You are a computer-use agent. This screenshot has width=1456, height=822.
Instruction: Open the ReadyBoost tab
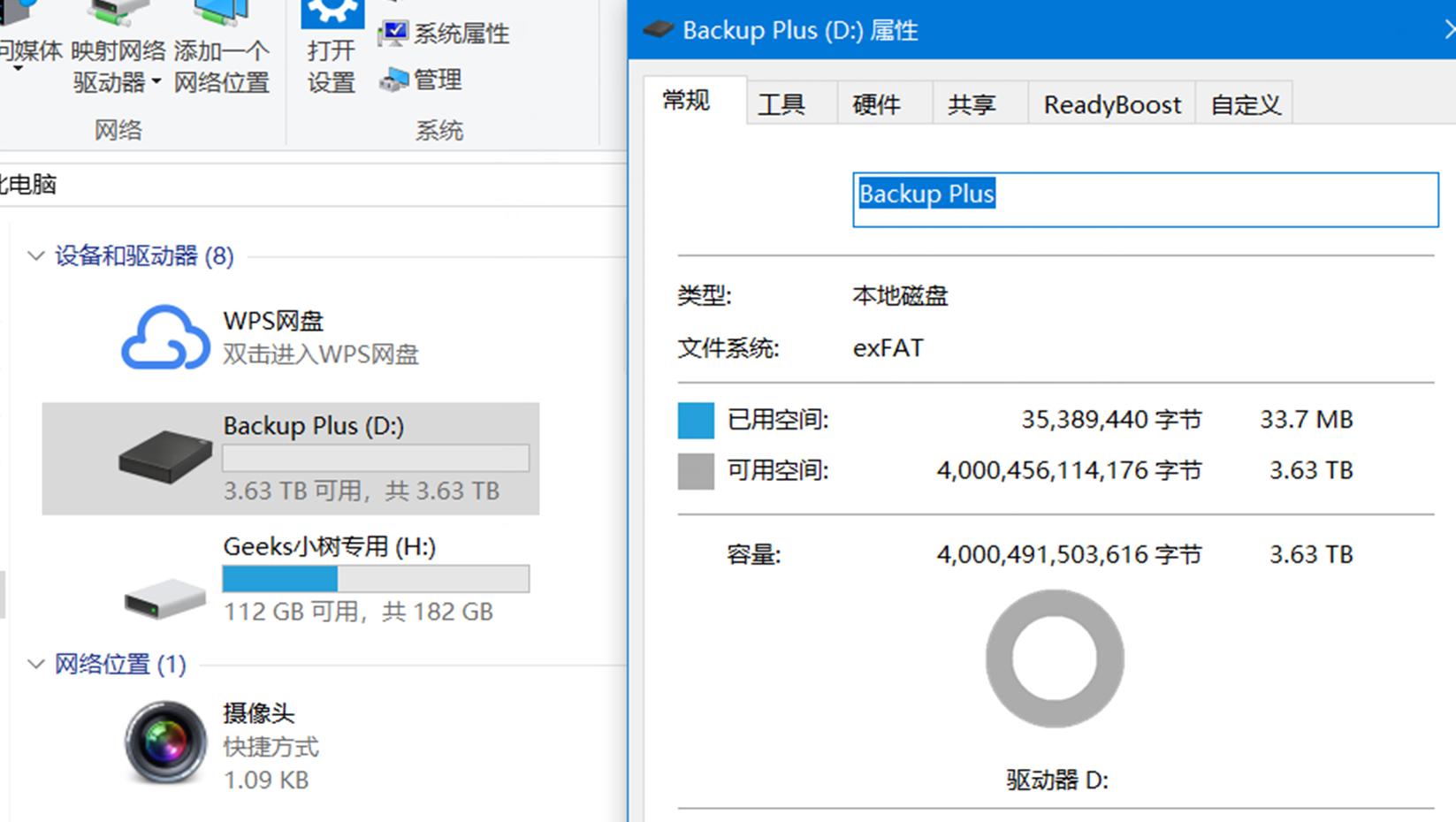[x=1111, y=103]
